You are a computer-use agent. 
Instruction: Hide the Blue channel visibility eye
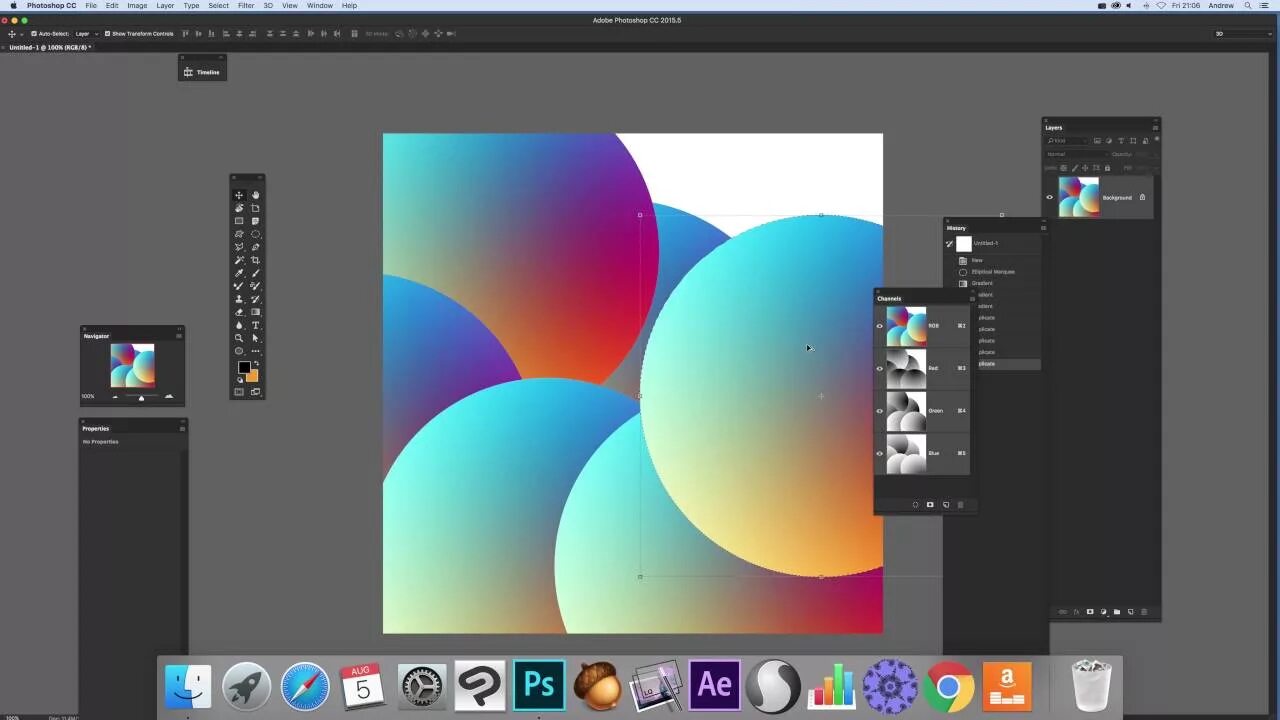coord(880,453)
